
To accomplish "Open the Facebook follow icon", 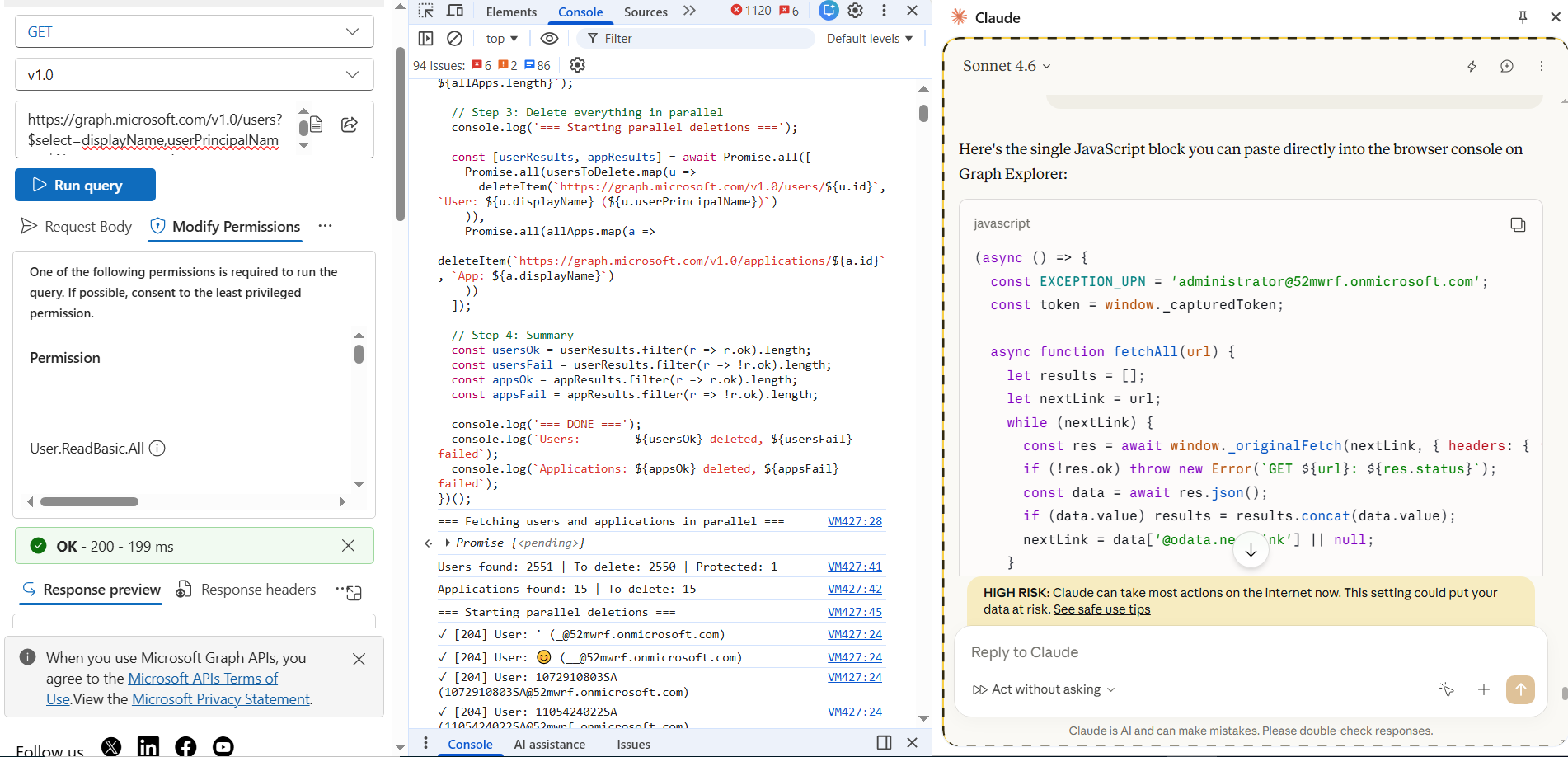I will coord(185,747).
